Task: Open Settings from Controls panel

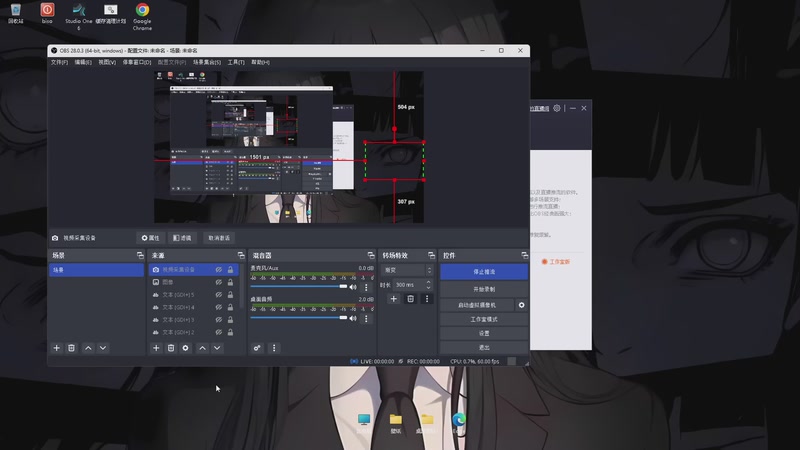Action: (x=484, y=333)
